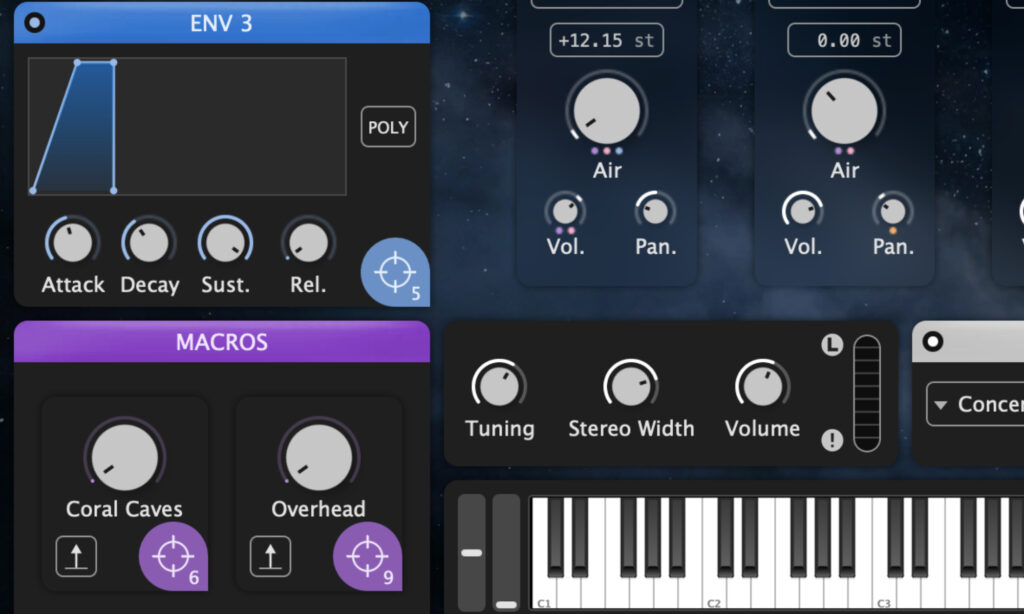This screenshot has height=614, width=1024.
Task: Toggle the POLY mode button
Action: click(388, 127)
